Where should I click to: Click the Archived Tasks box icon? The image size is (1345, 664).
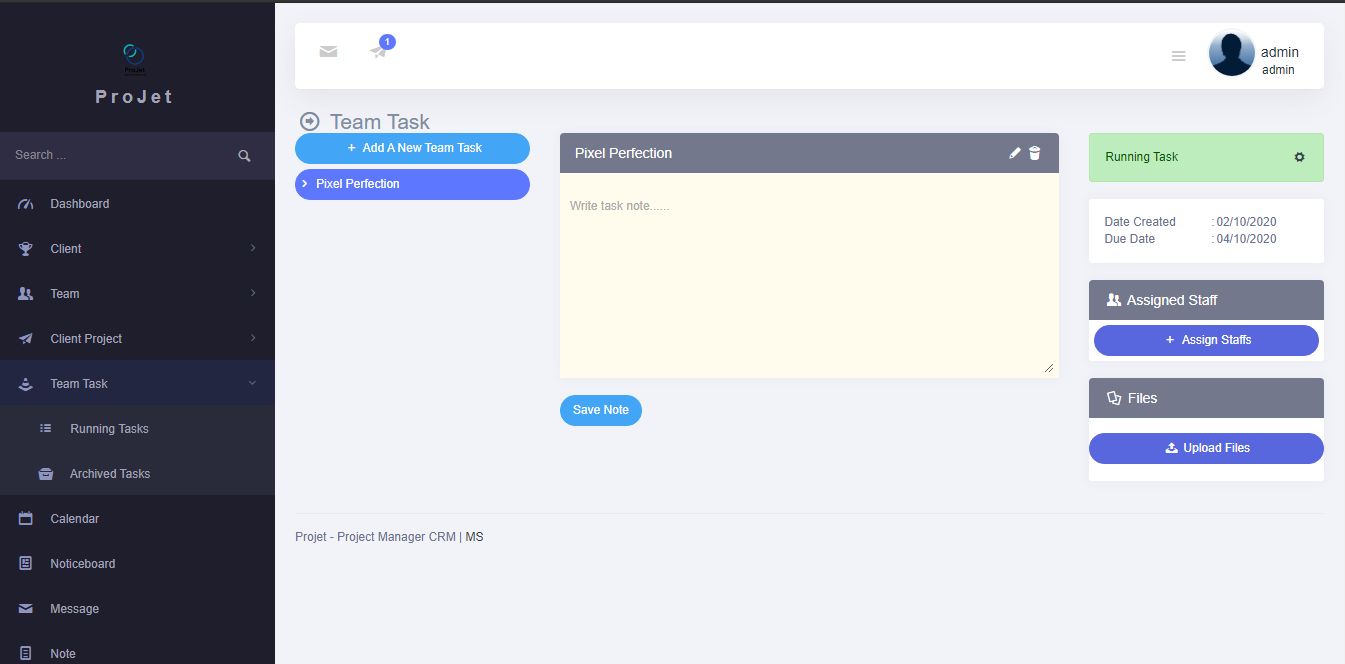(45, 474)
